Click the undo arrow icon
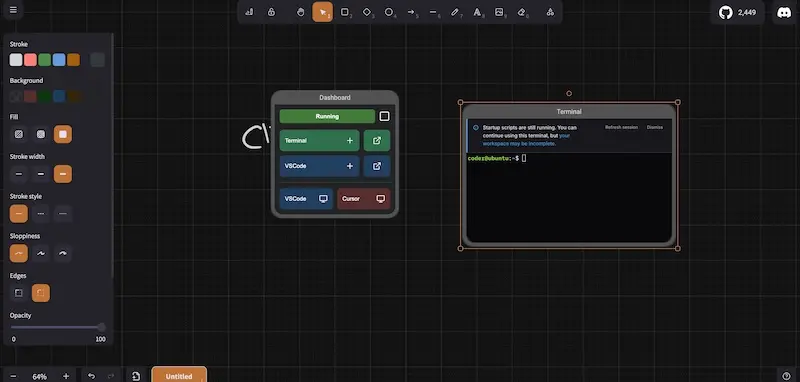 pyautogui.click(x=91, y=376)
